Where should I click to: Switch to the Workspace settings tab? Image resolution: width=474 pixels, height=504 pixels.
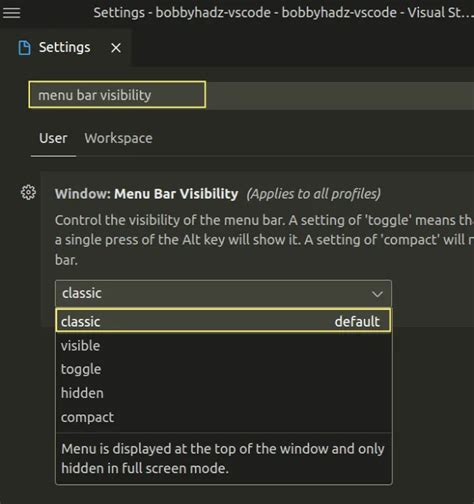point(118,138)
